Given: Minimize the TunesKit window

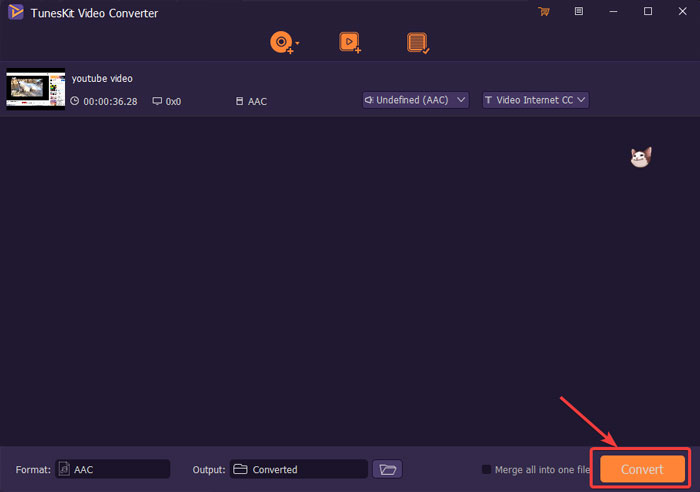Looking at the screenshot, I should tap(613, 12).
